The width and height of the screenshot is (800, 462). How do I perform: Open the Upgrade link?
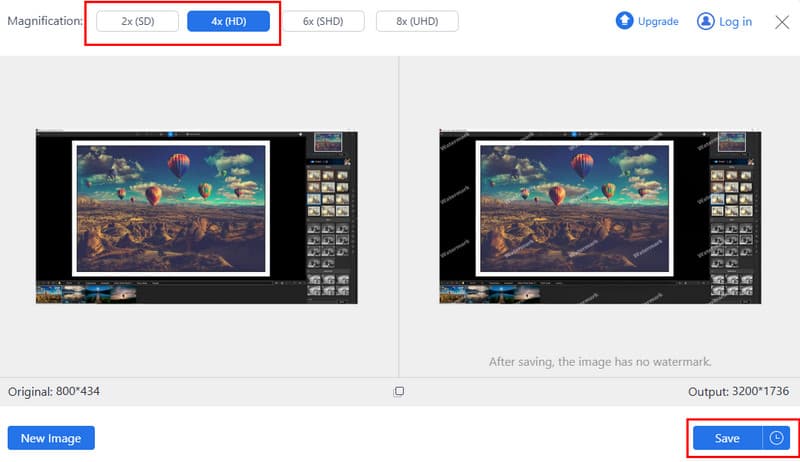658,21
